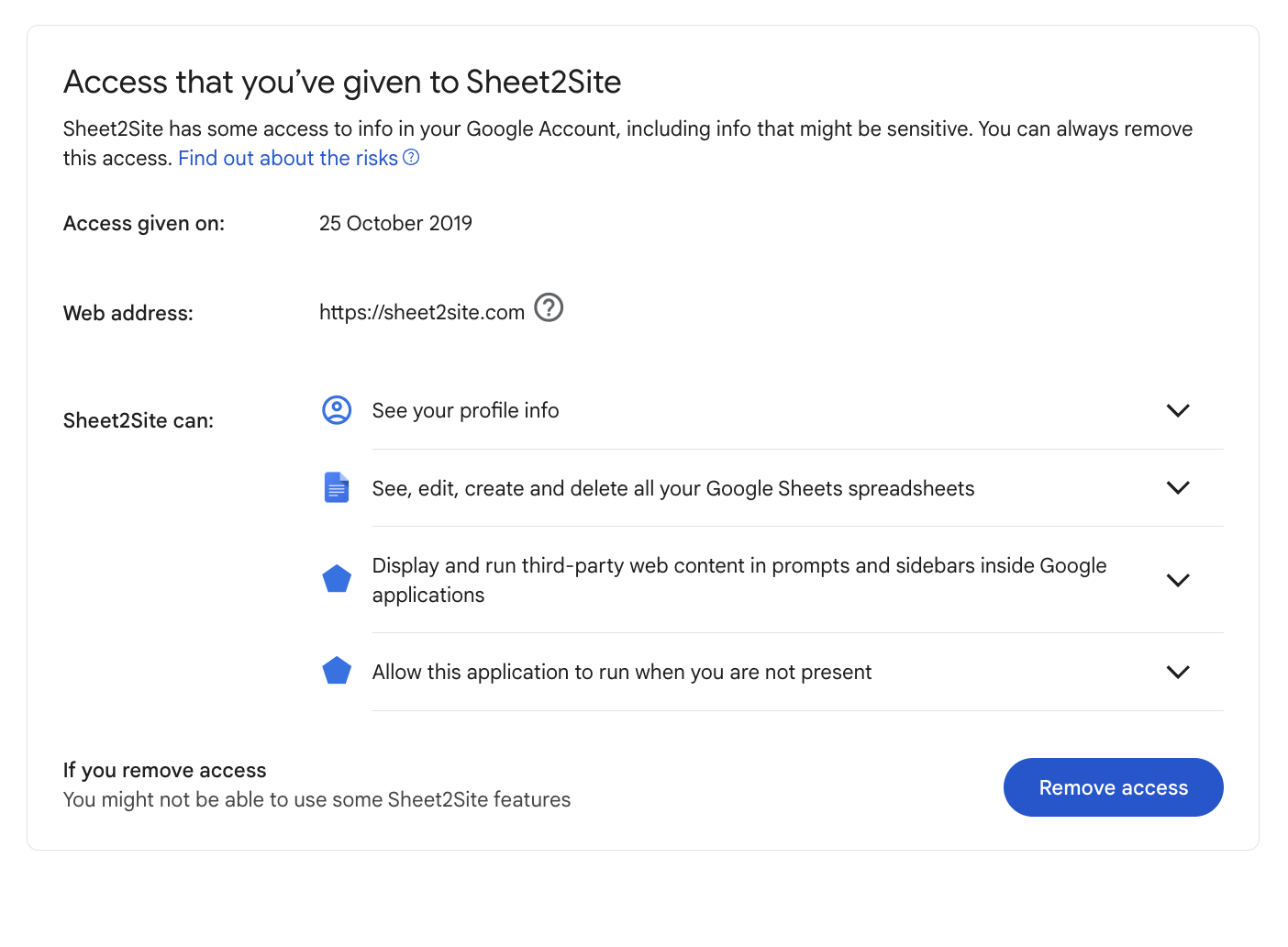Open the Find out about the risks link

tap(287, 159)
